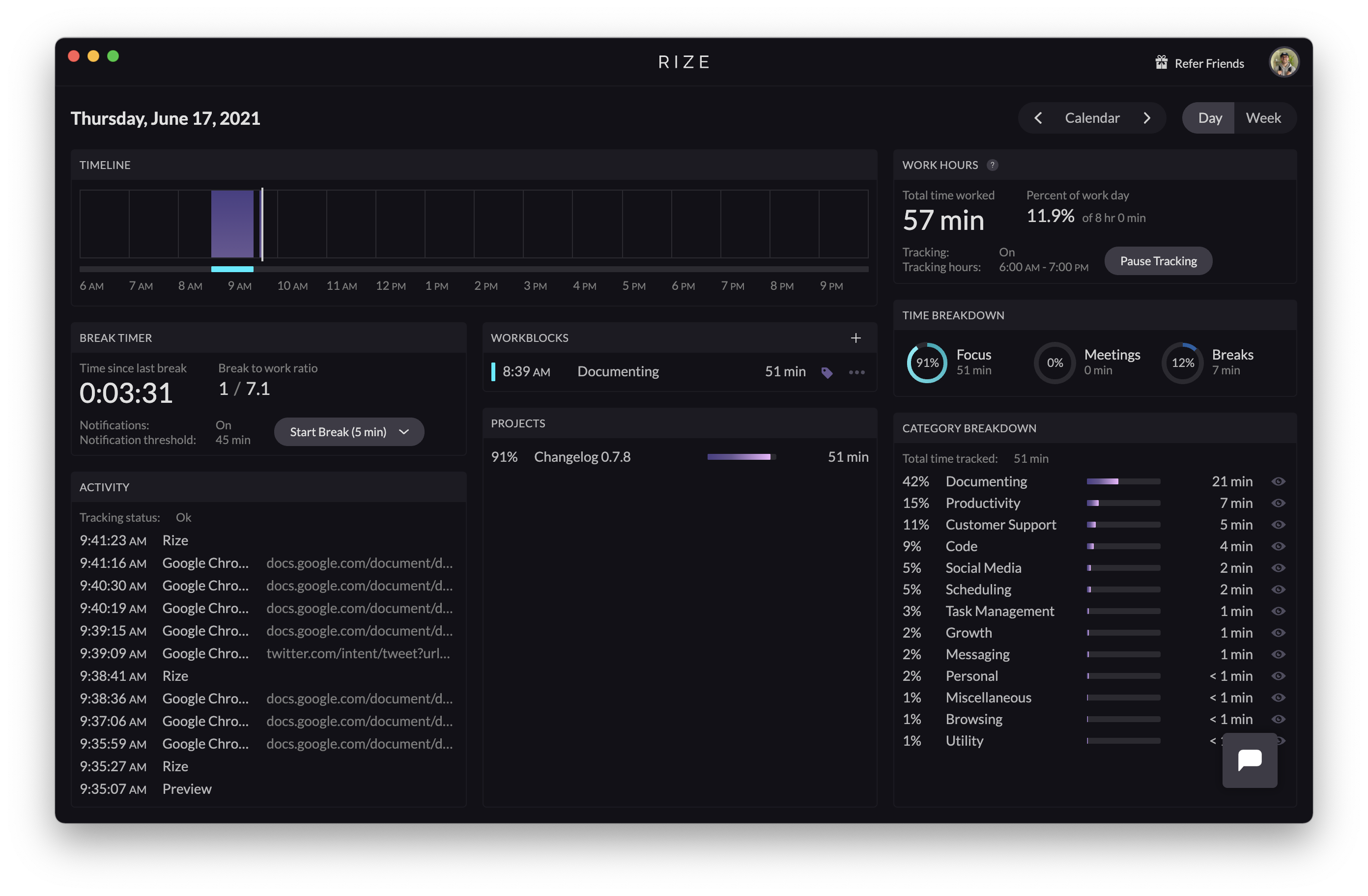The width and height of the screenshot is (1368, 896).
Task: Toggle the eye icon for Code category
Action: 1279,546
